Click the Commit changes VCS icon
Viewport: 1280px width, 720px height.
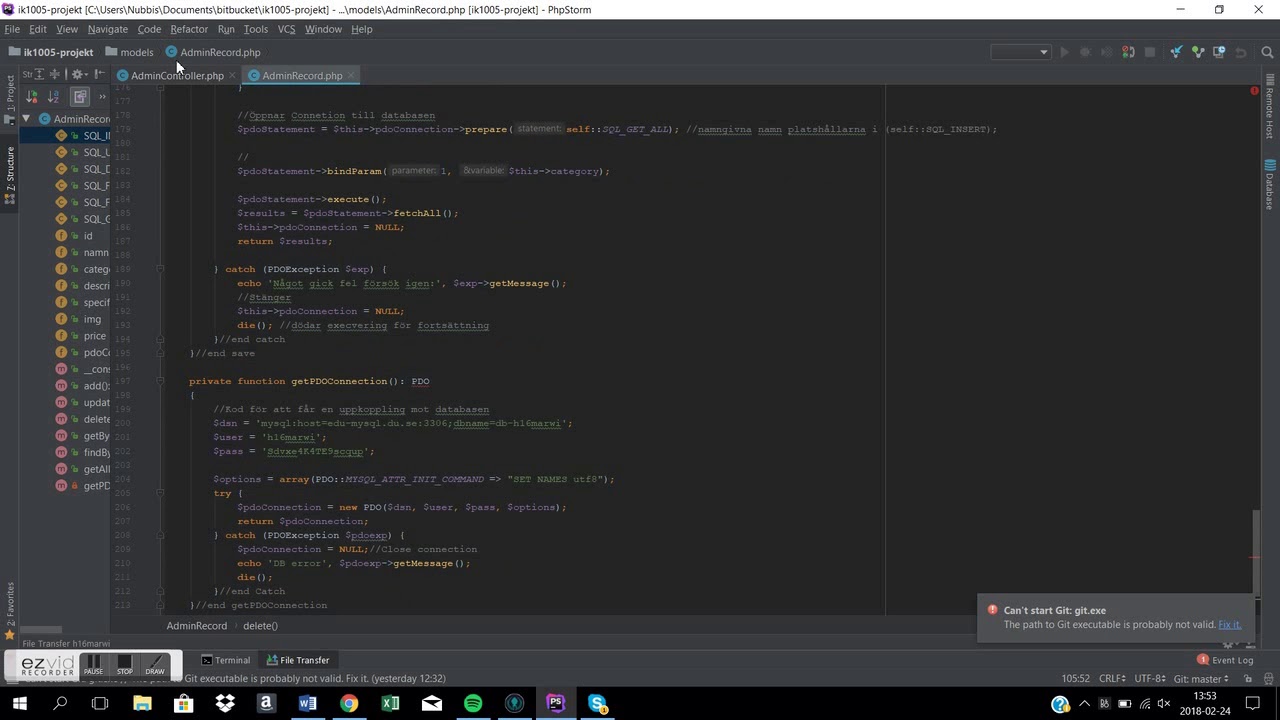1198,52
